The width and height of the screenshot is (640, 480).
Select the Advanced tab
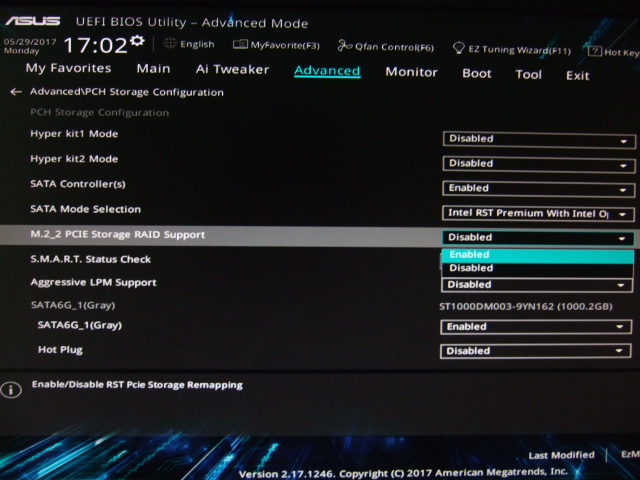pyautogui.click(x=327, y=71)
